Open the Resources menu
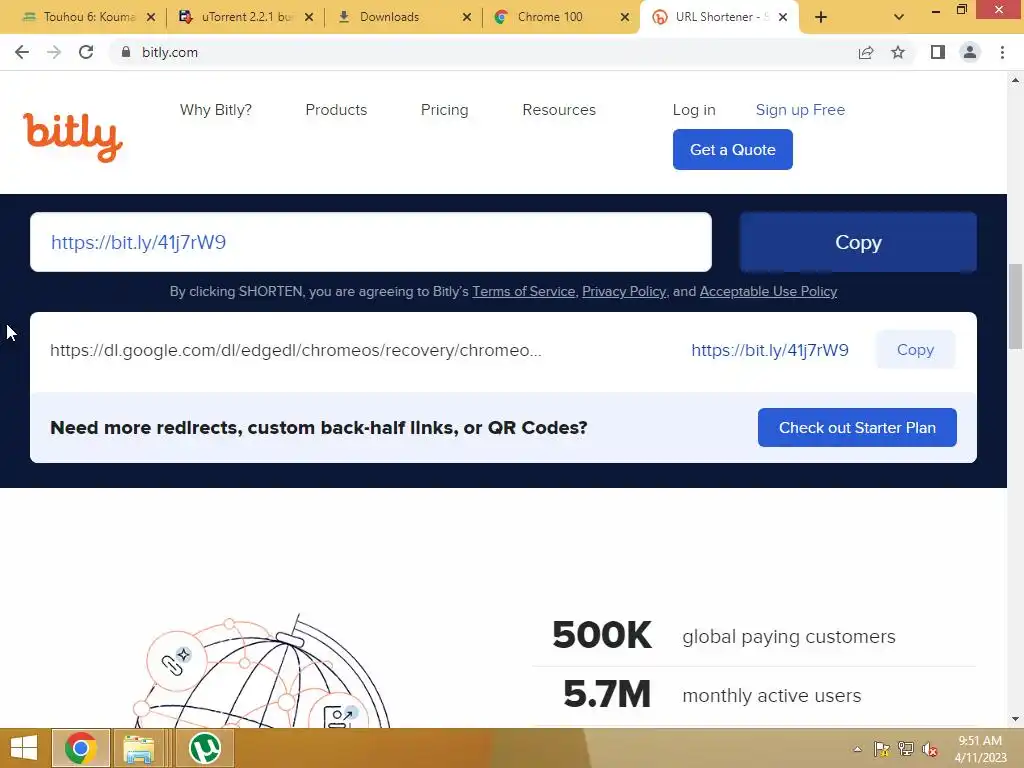 click(x=559, y=110)
